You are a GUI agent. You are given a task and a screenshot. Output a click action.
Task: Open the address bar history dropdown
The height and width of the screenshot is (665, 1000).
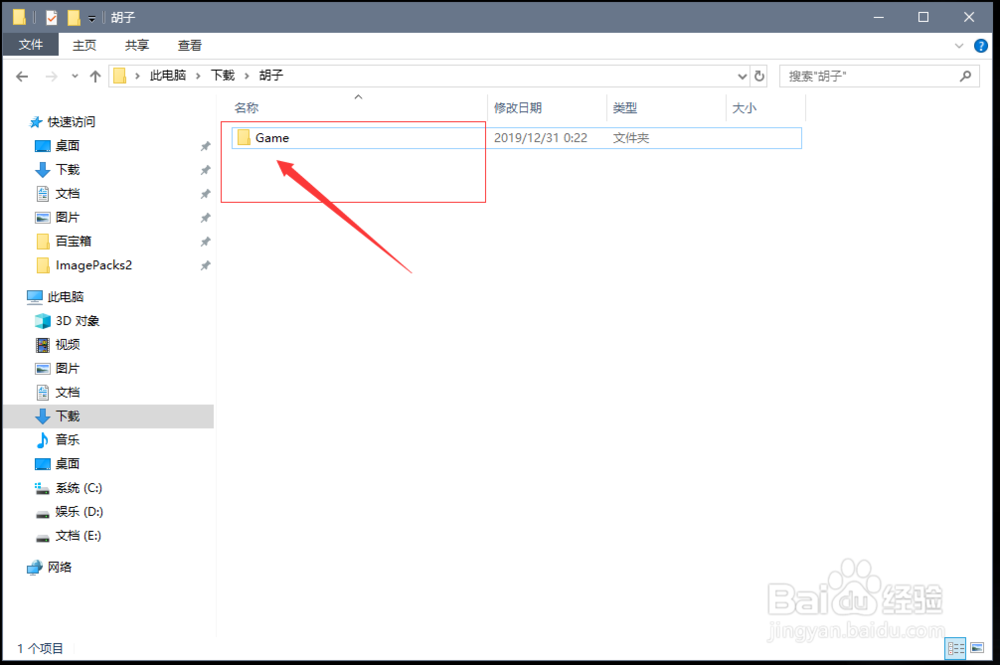coord(741,76)
